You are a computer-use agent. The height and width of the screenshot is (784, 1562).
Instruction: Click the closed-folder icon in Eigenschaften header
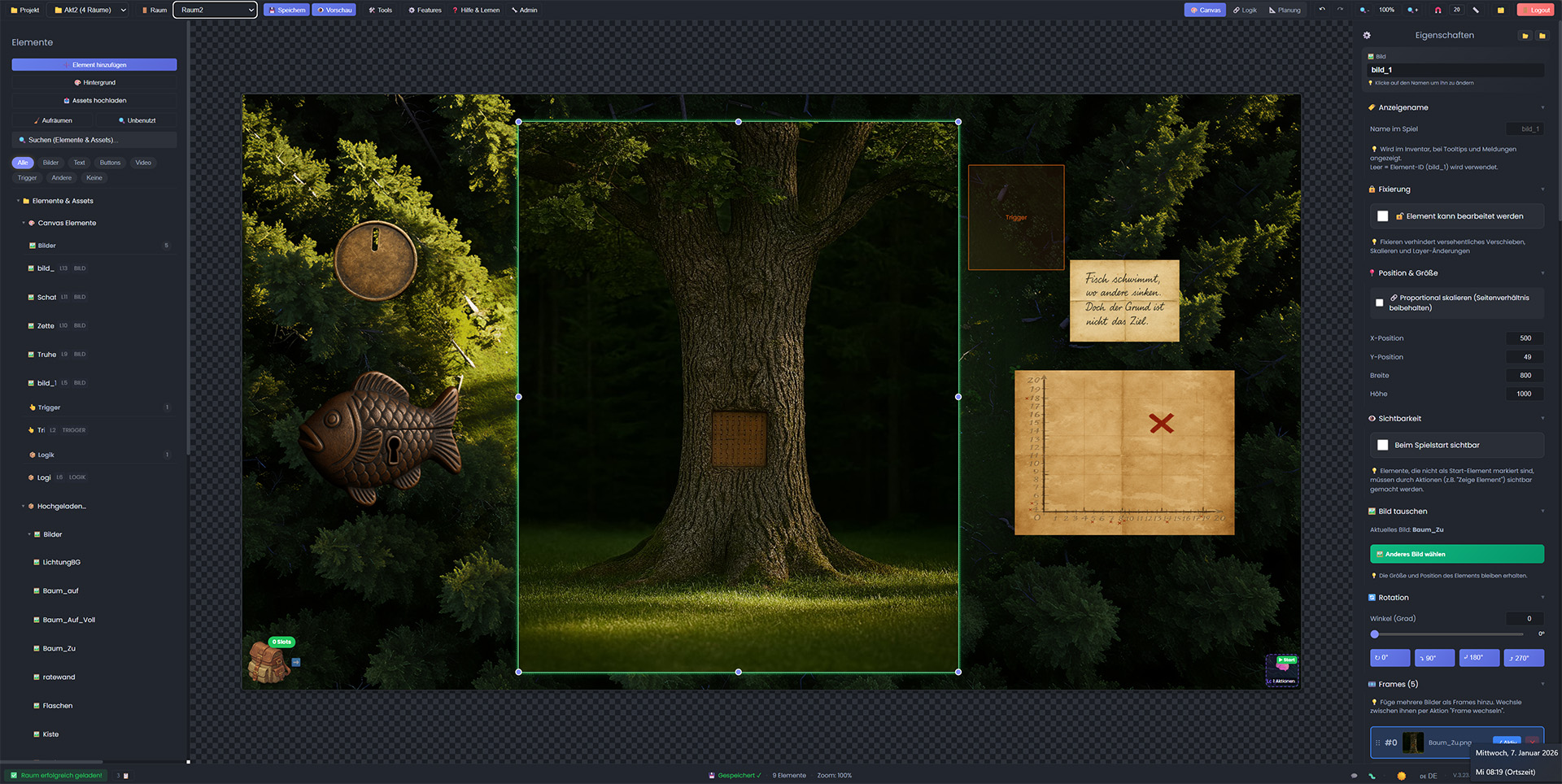point(1542,36)
